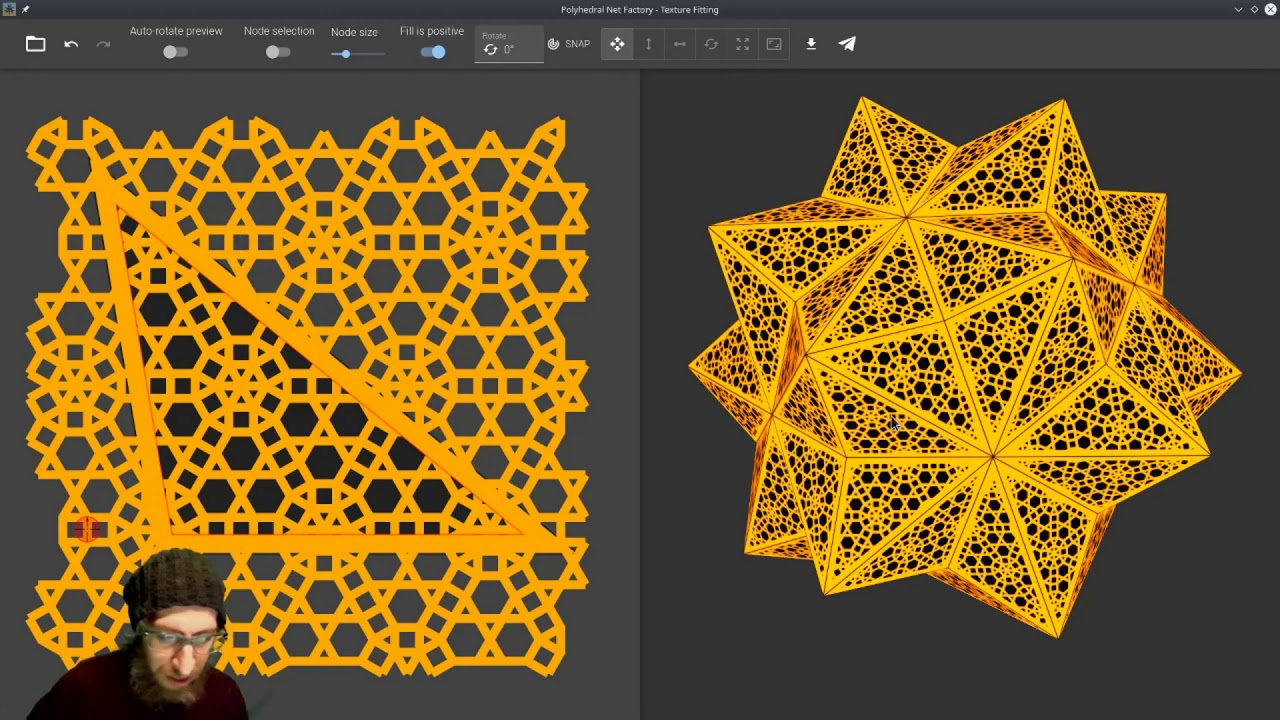Select the rotate tool in transform group
Viewport: 1280px width, 720px height.
tap(711, 44)
